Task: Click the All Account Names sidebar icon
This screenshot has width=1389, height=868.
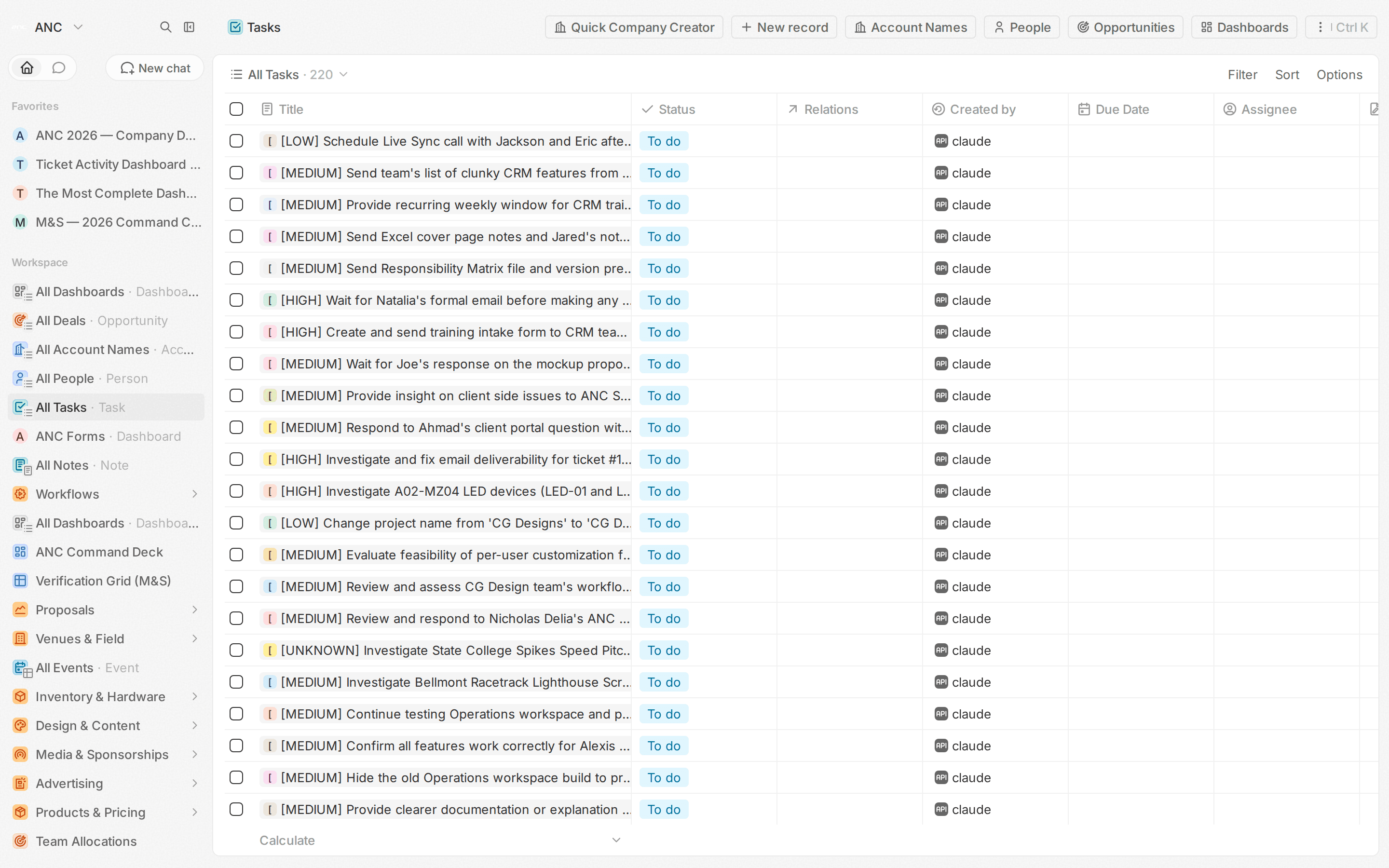Action: coord(21,350)
